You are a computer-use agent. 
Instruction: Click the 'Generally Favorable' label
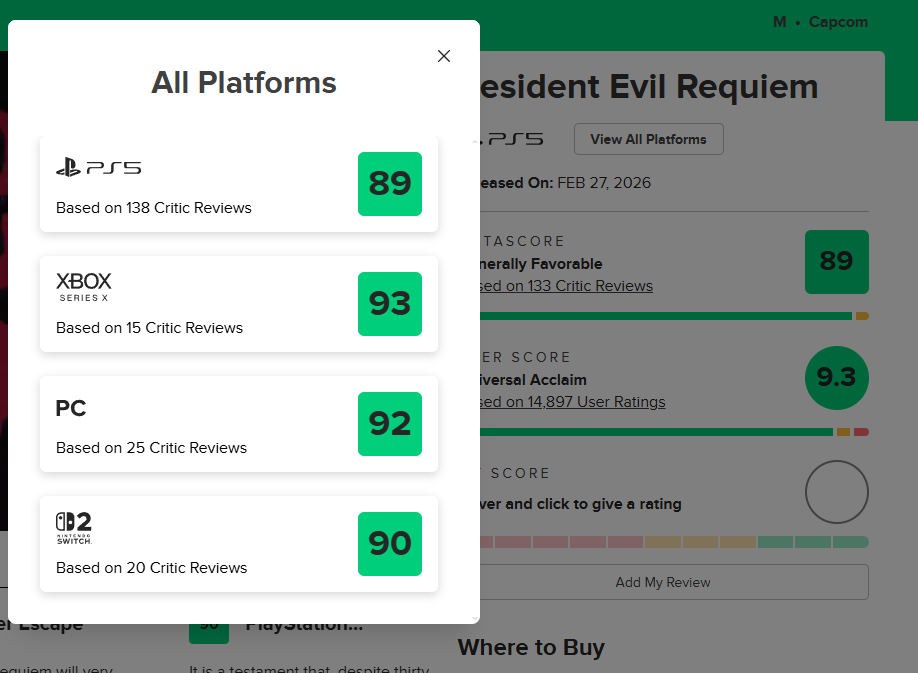coord(541,264)
